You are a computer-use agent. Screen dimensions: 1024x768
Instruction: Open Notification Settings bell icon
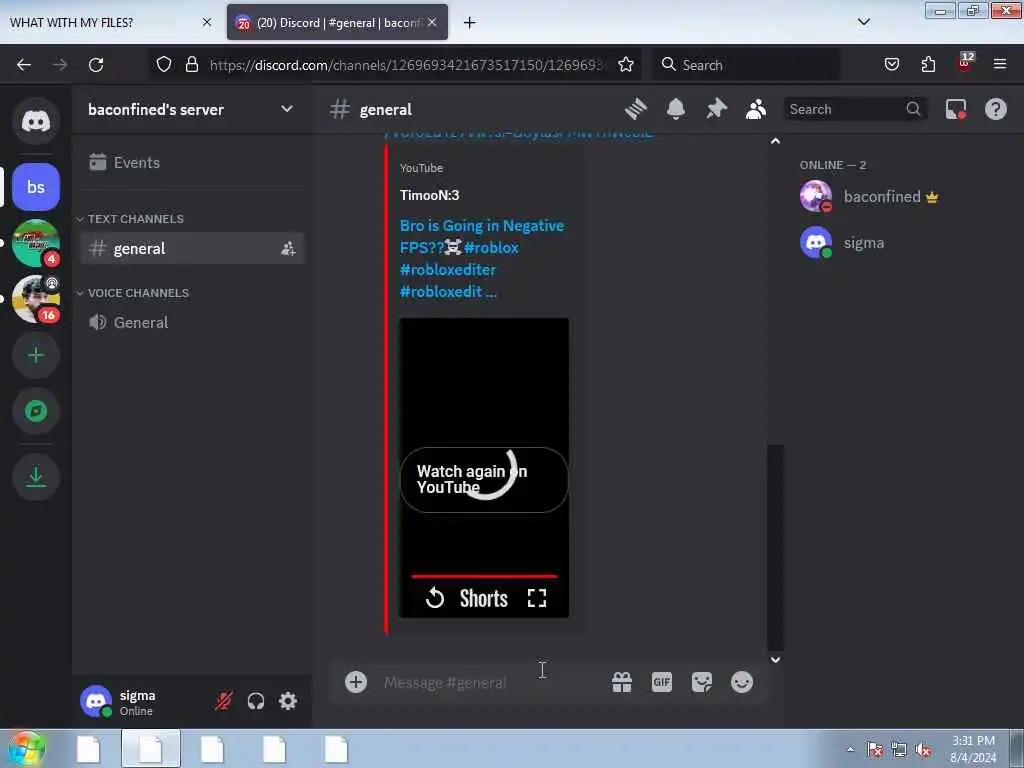tap(676, 109)
